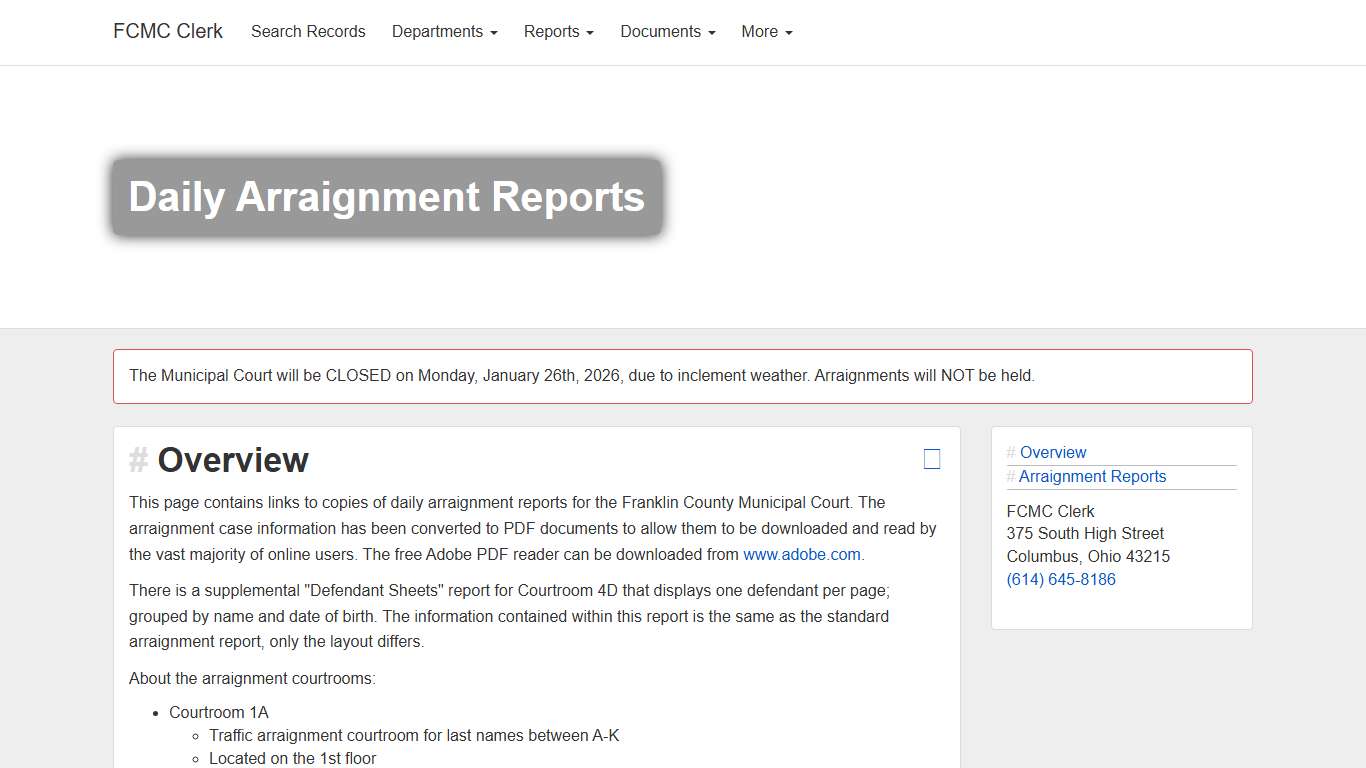Follow the www.adobe.com link
This screenshot has width=1366, height=768.
802,554
